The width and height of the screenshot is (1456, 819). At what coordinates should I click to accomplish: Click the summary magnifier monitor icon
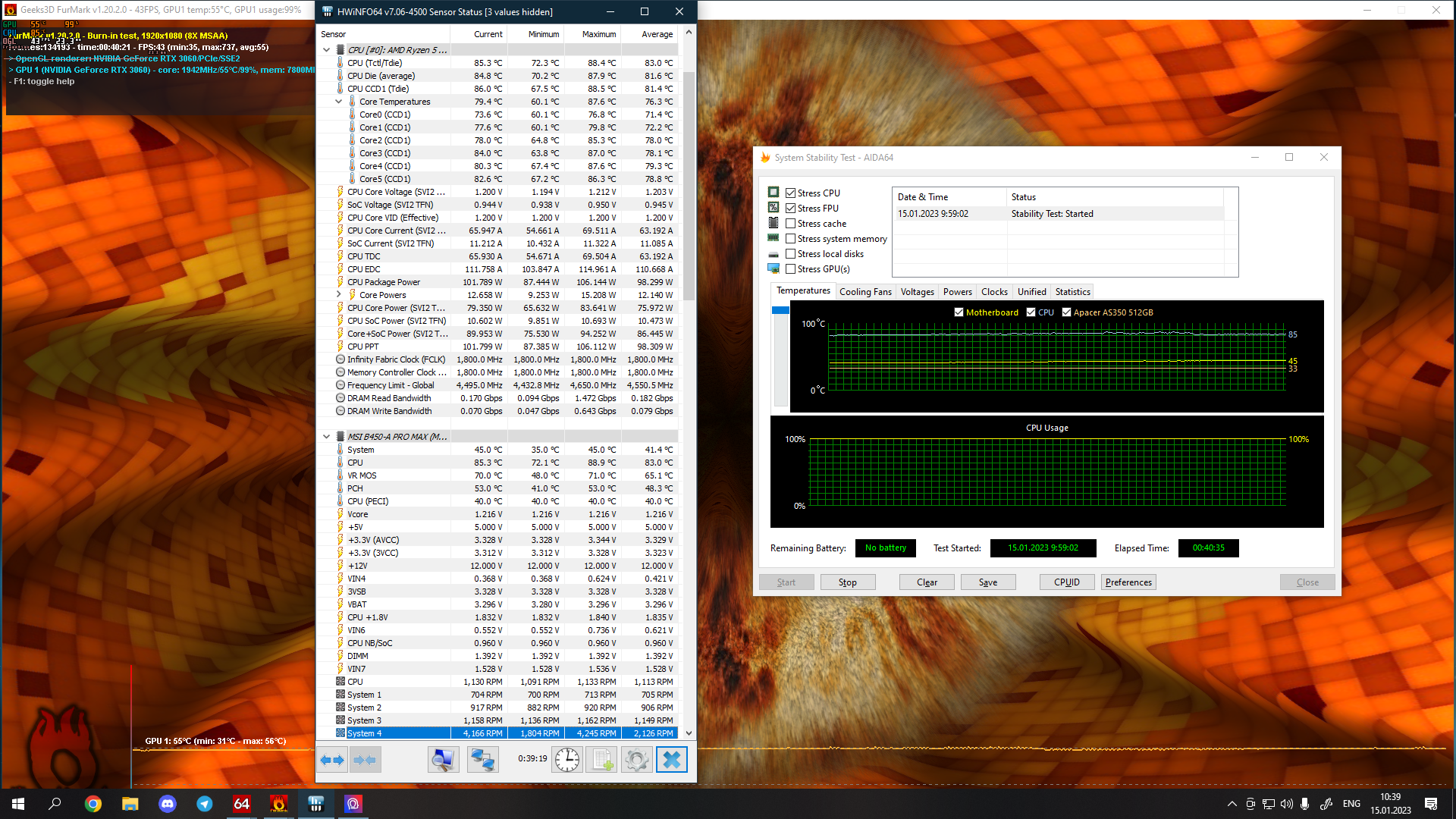[443, 760]
